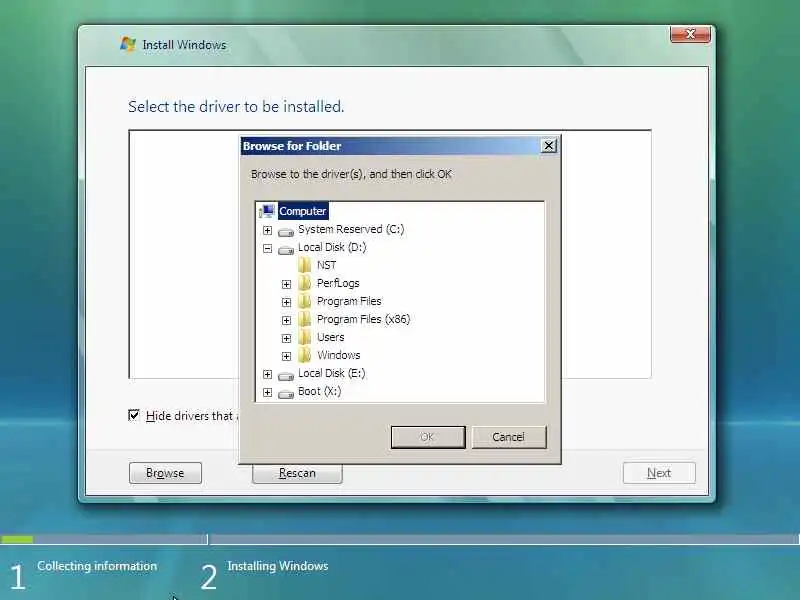Select Local Disk (D:) label
This screenshot has width=800, height=600.
pos(332,247)
